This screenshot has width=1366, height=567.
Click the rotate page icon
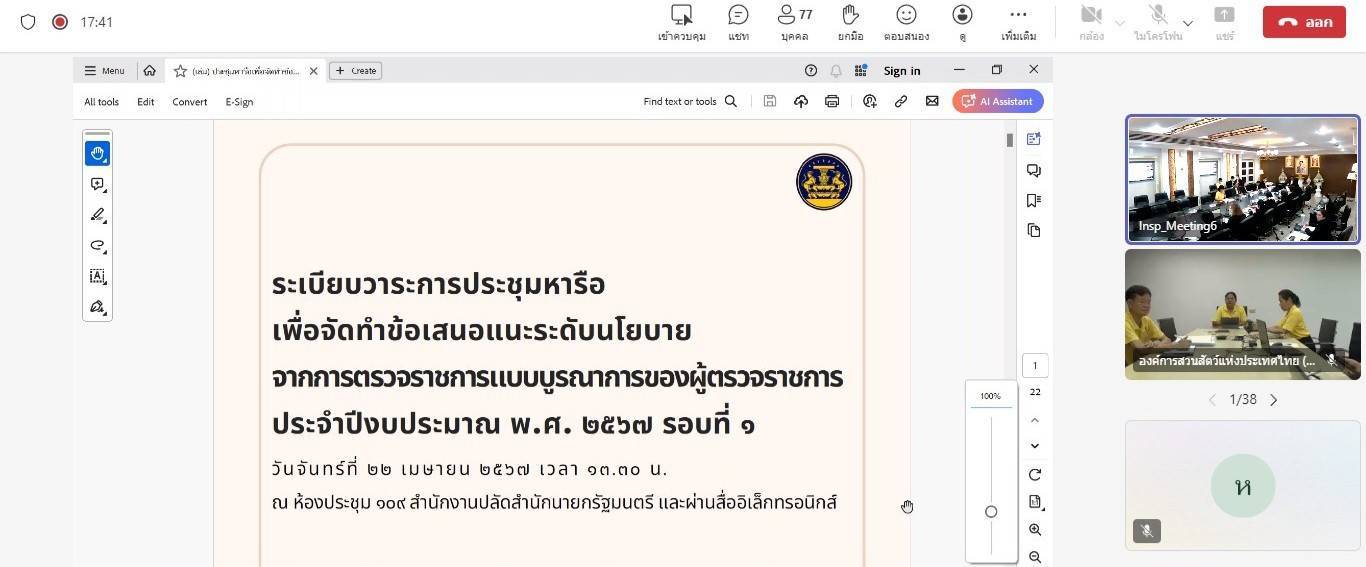tap(1035, 474)
